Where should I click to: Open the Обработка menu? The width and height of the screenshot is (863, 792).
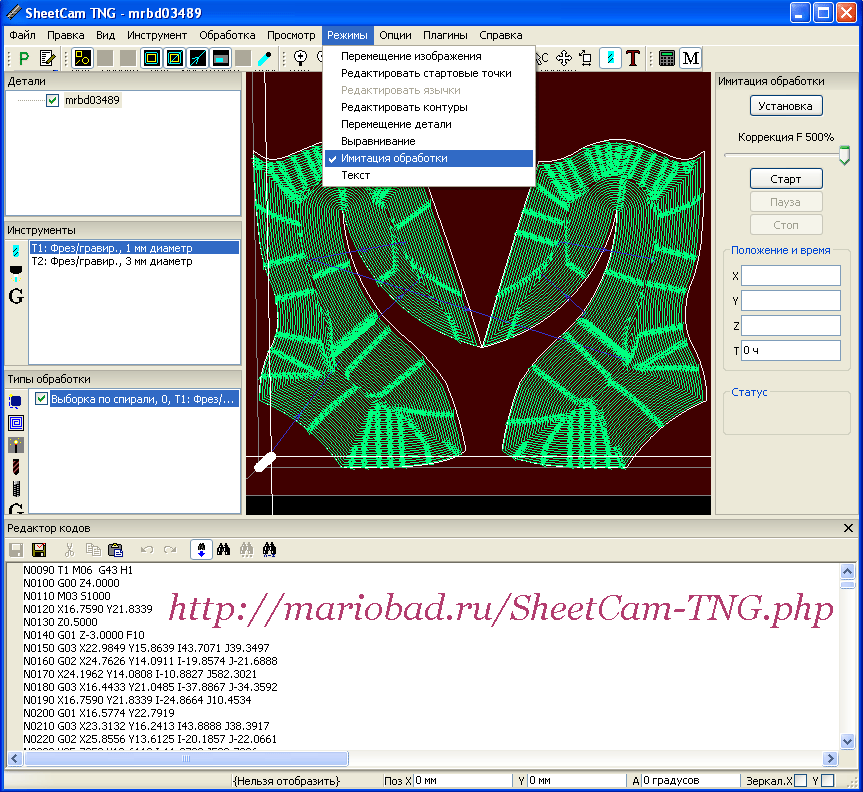click(x=227, y=35)
